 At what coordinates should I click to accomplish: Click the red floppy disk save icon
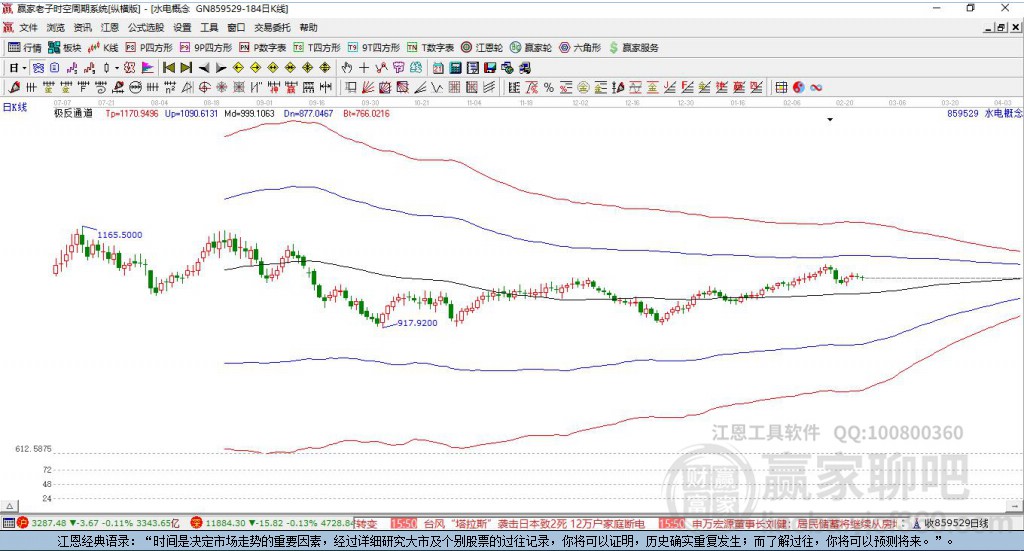(x=490, y=68)
